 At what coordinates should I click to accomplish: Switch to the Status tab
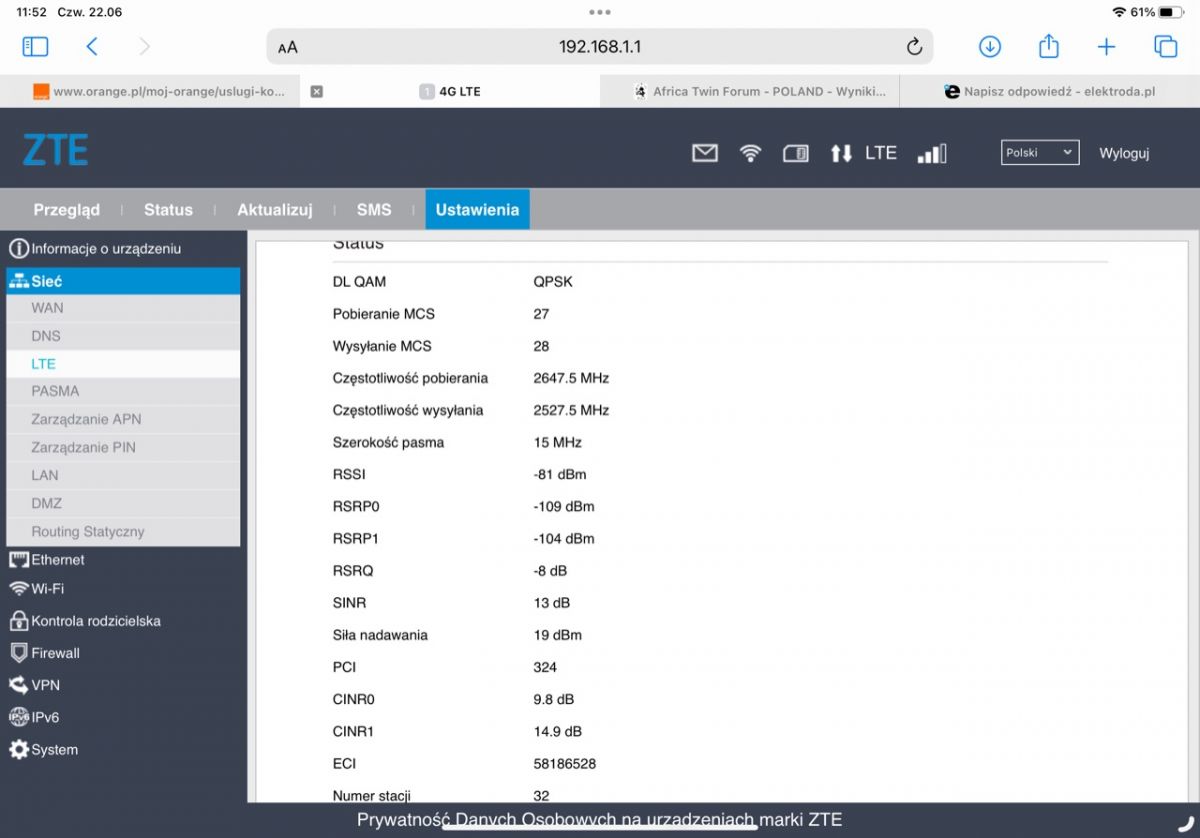click(x=168, y=210)
